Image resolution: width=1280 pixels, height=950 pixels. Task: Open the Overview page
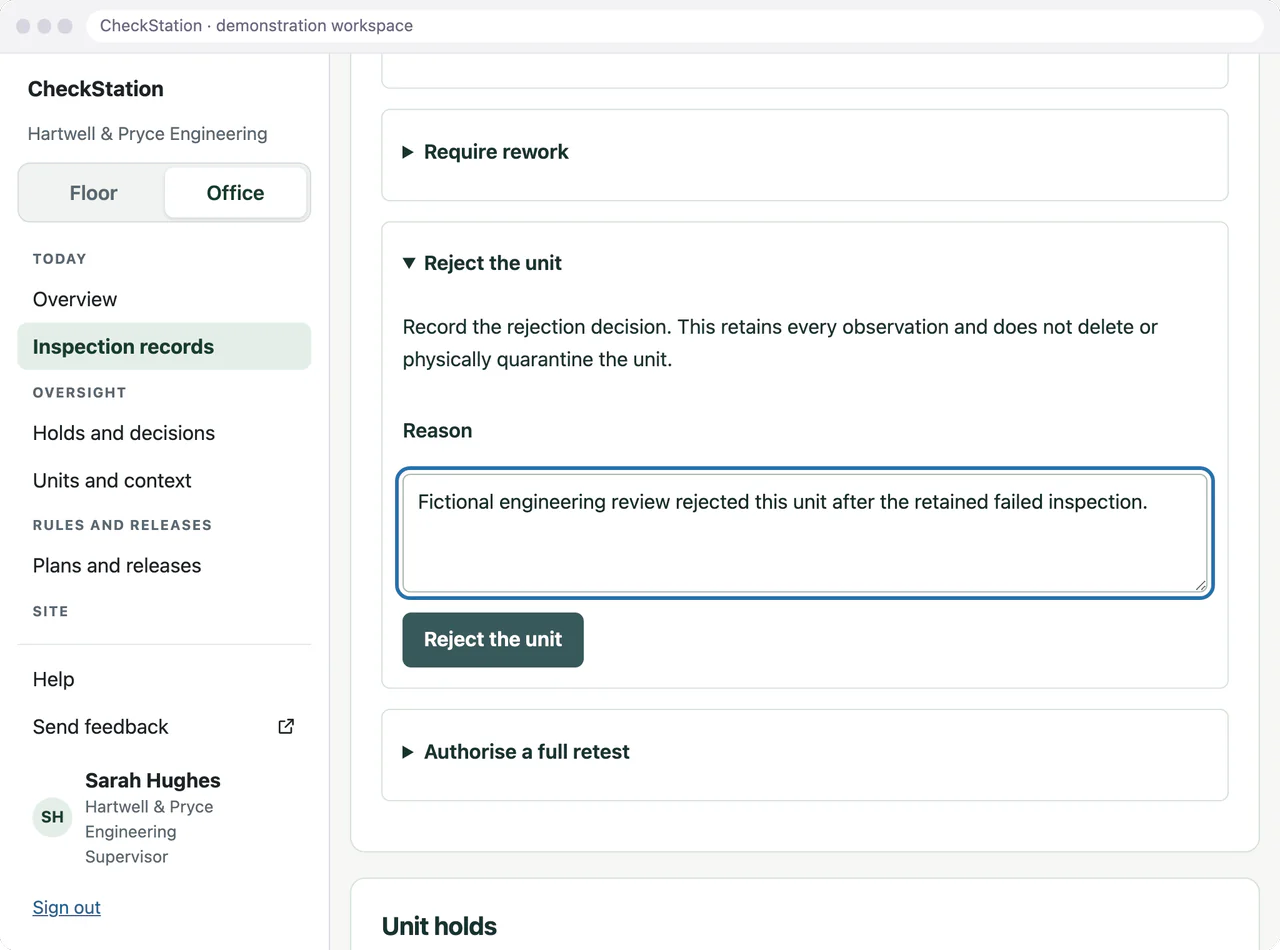click(x=164, y=299)
